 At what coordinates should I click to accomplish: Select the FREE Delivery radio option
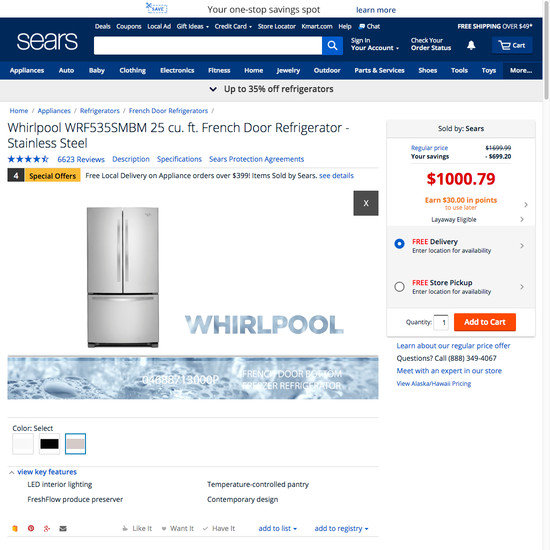click(x=399, y=243)
